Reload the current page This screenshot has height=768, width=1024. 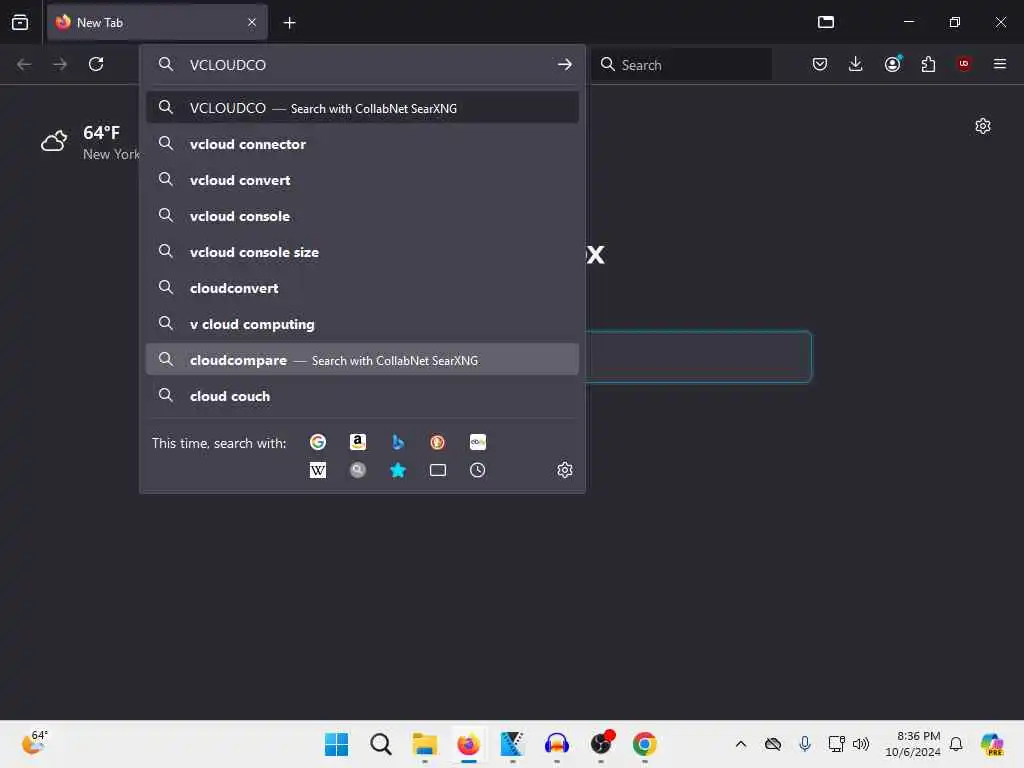click(96, 64)
